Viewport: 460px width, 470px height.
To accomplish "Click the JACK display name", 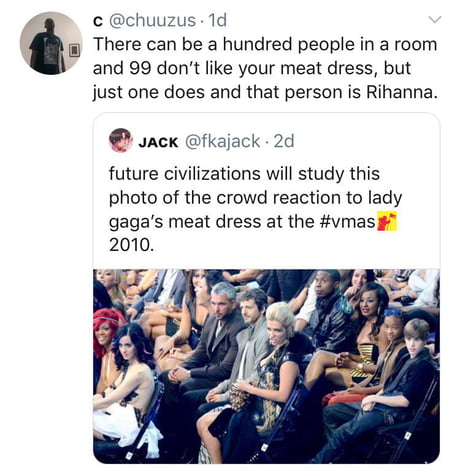I will click(x=158, y=142).
